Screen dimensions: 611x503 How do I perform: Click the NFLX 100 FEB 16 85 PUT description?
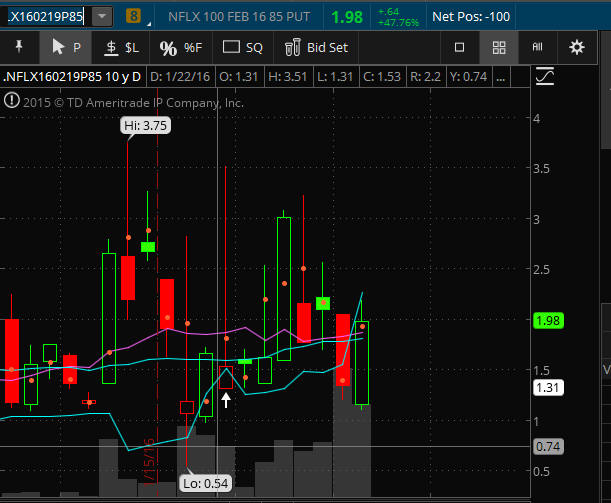coord(239,17)
